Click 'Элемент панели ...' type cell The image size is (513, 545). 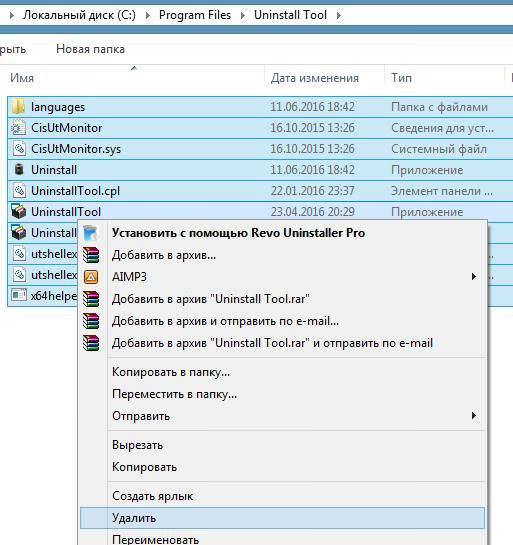point(442,191)
